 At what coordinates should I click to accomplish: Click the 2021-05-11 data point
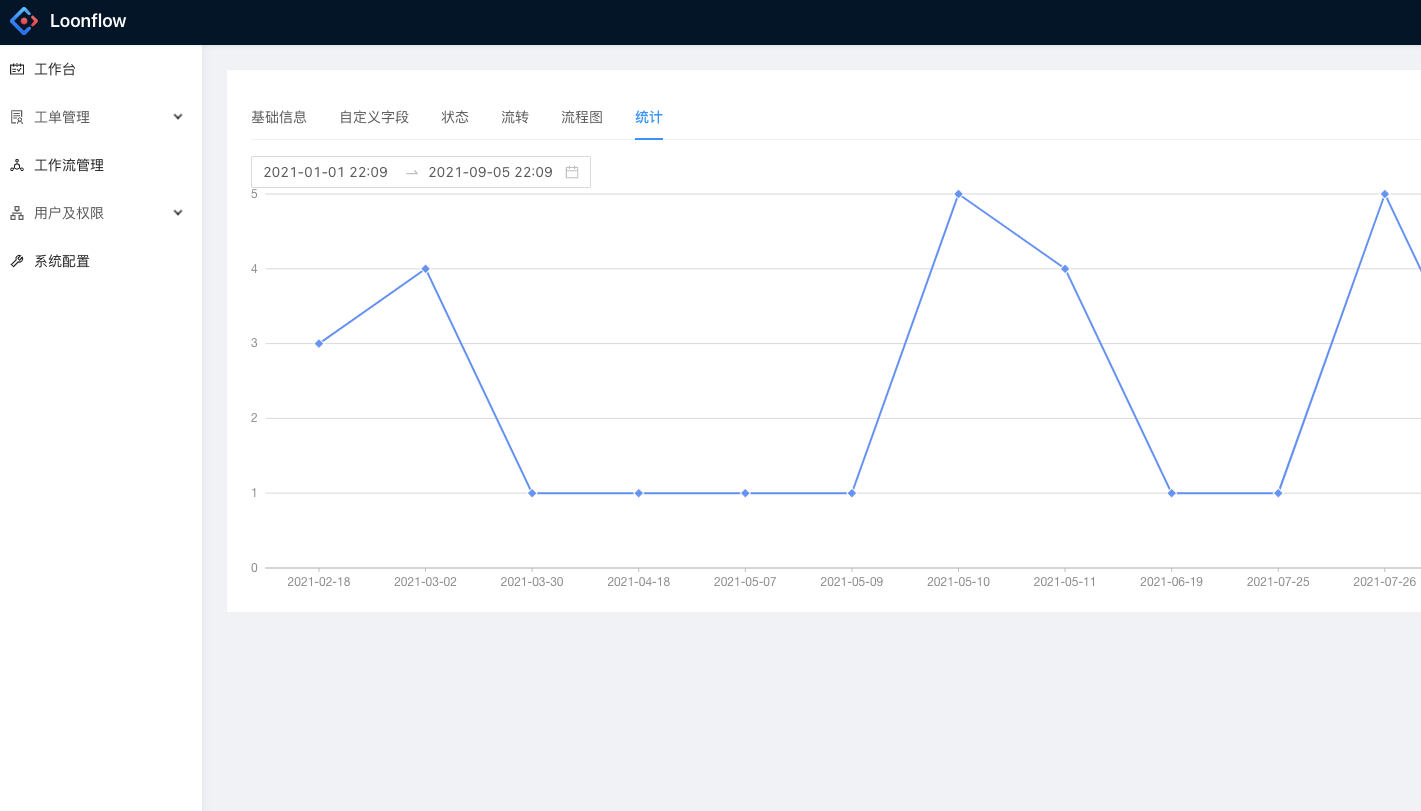[1065, 268]
